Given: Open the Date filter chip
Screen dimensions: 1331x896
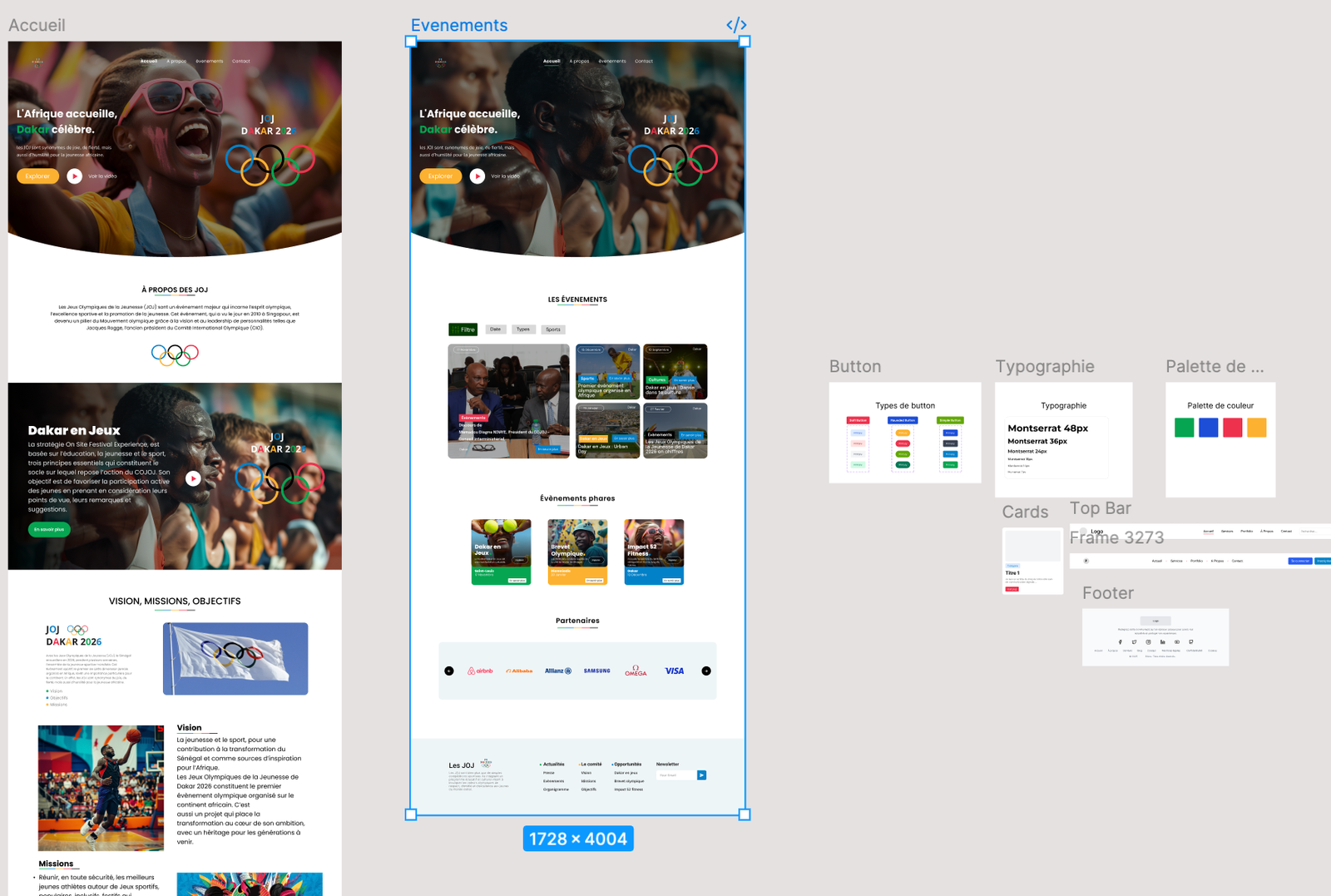Looking at the screenshot, I should pyautogui.click(x=496, y=329).
